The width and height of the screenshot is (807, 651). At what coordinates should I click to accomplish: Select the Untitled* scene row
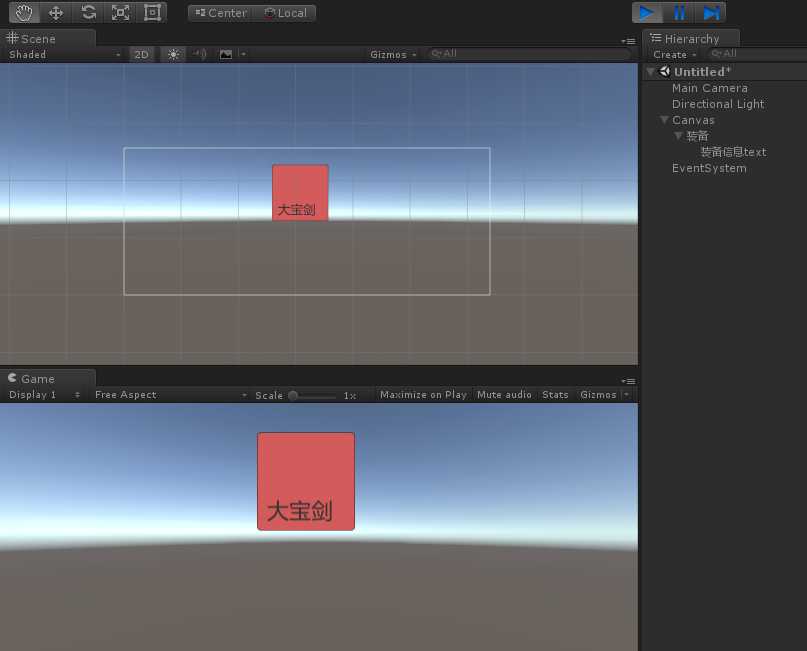pyautogui.click(x=725, y=72)
